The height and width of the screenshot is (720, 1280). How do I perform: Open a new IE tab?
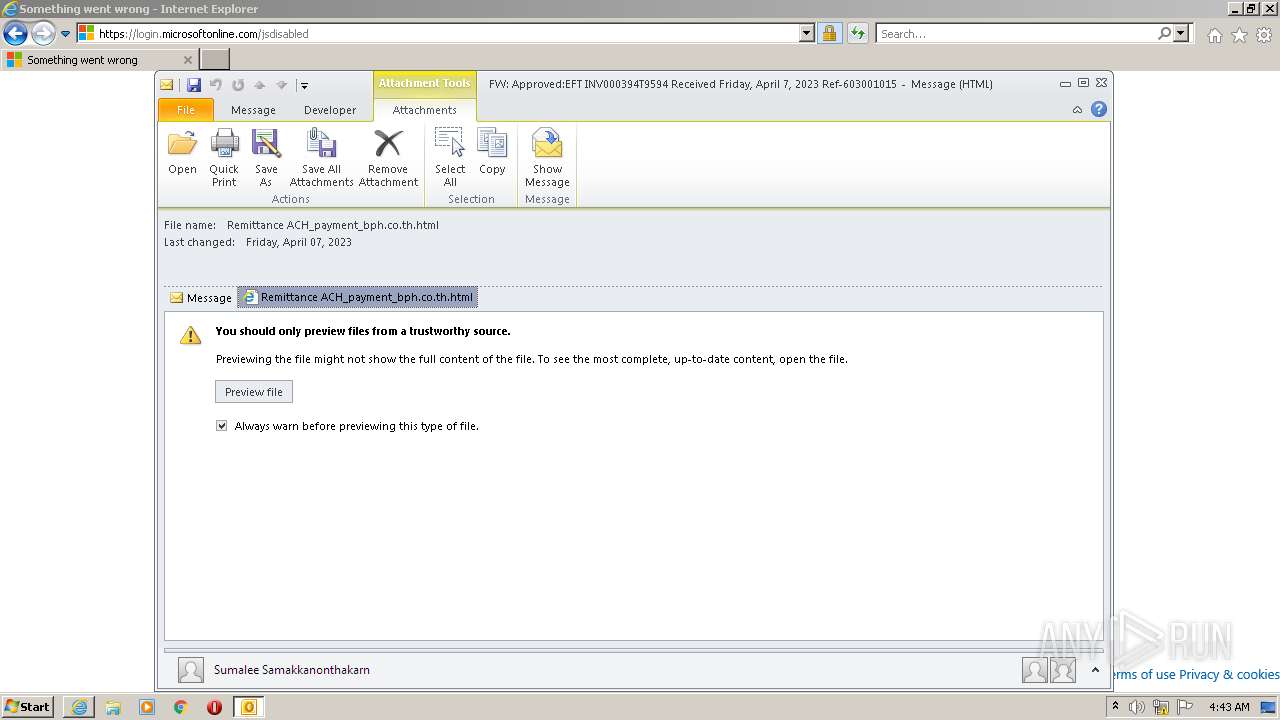215,60
